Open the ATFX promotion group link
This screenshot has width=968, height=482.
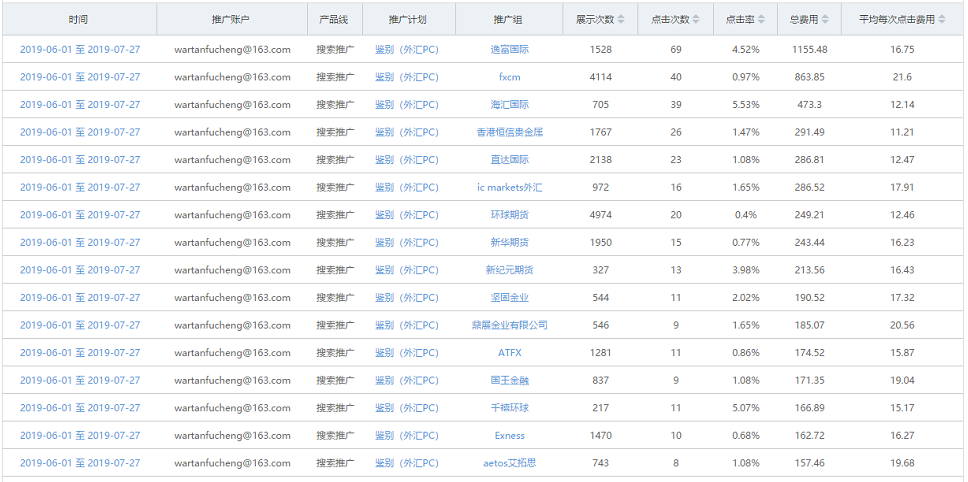tap(509, 352)
